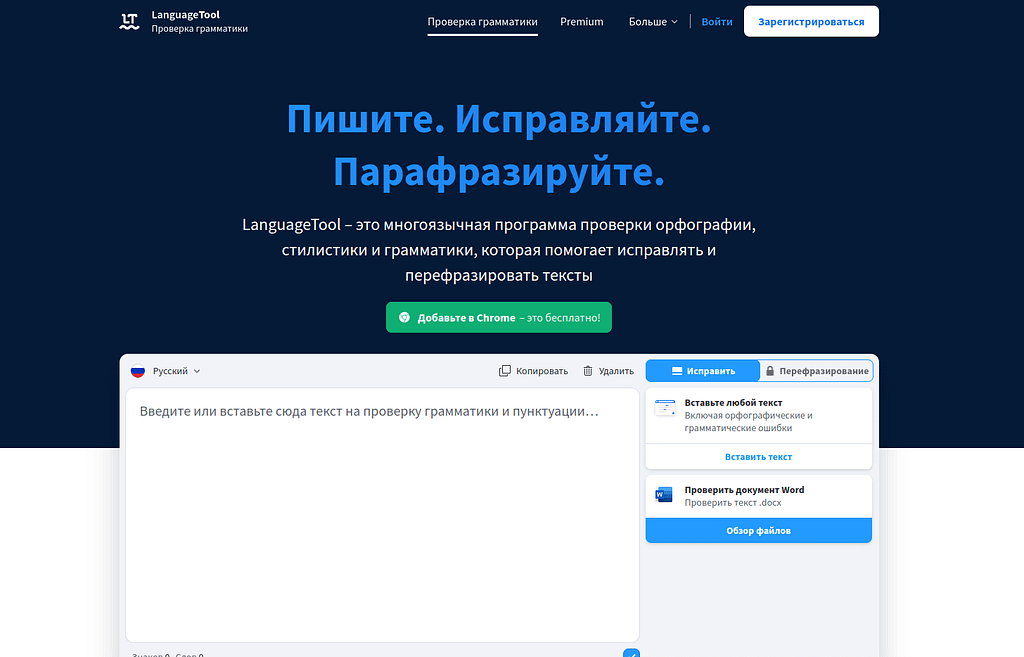Click the Исправить tab's keyboard icon
The width and height of the screenshot is (1024, 657).
[677, 371]
